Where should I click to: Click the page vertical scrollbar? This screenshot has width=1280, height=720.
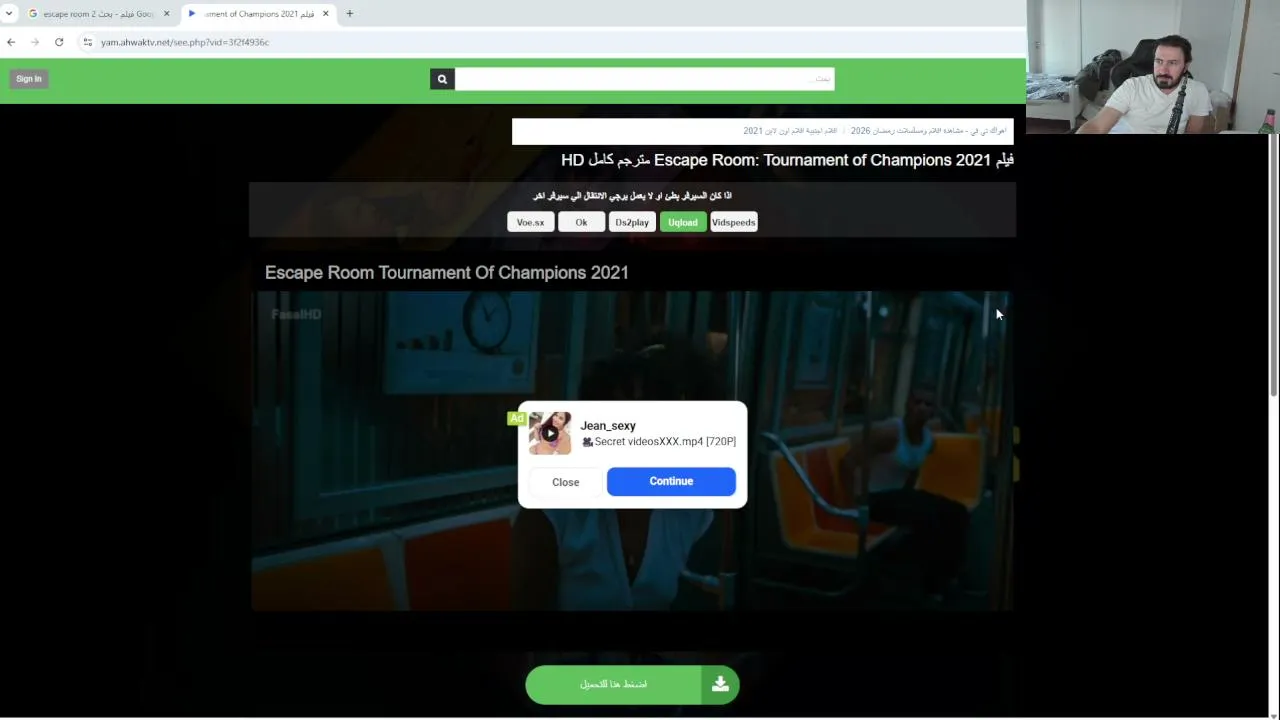click(1273, 265)
